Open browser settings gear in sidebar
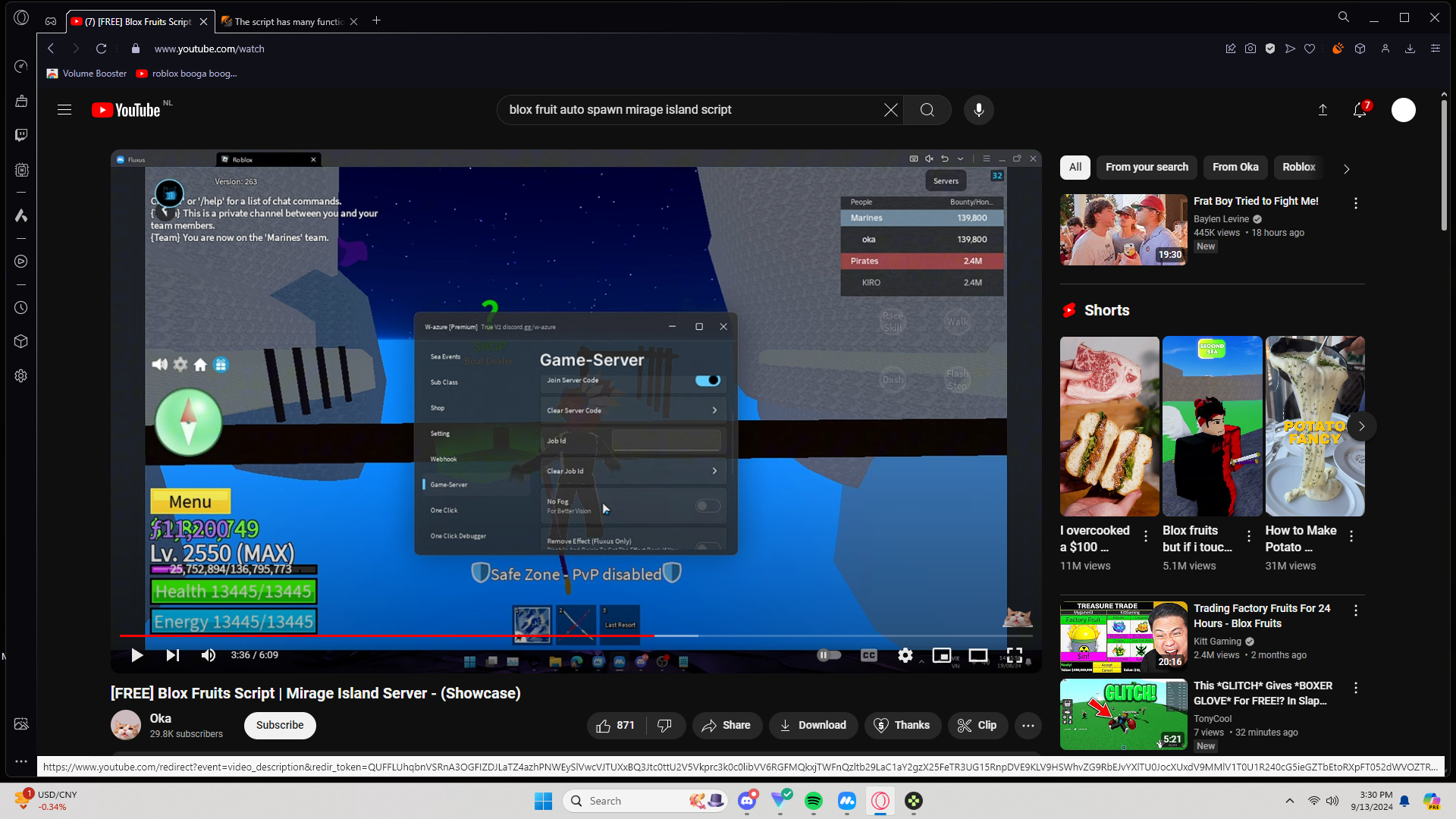 21,376
